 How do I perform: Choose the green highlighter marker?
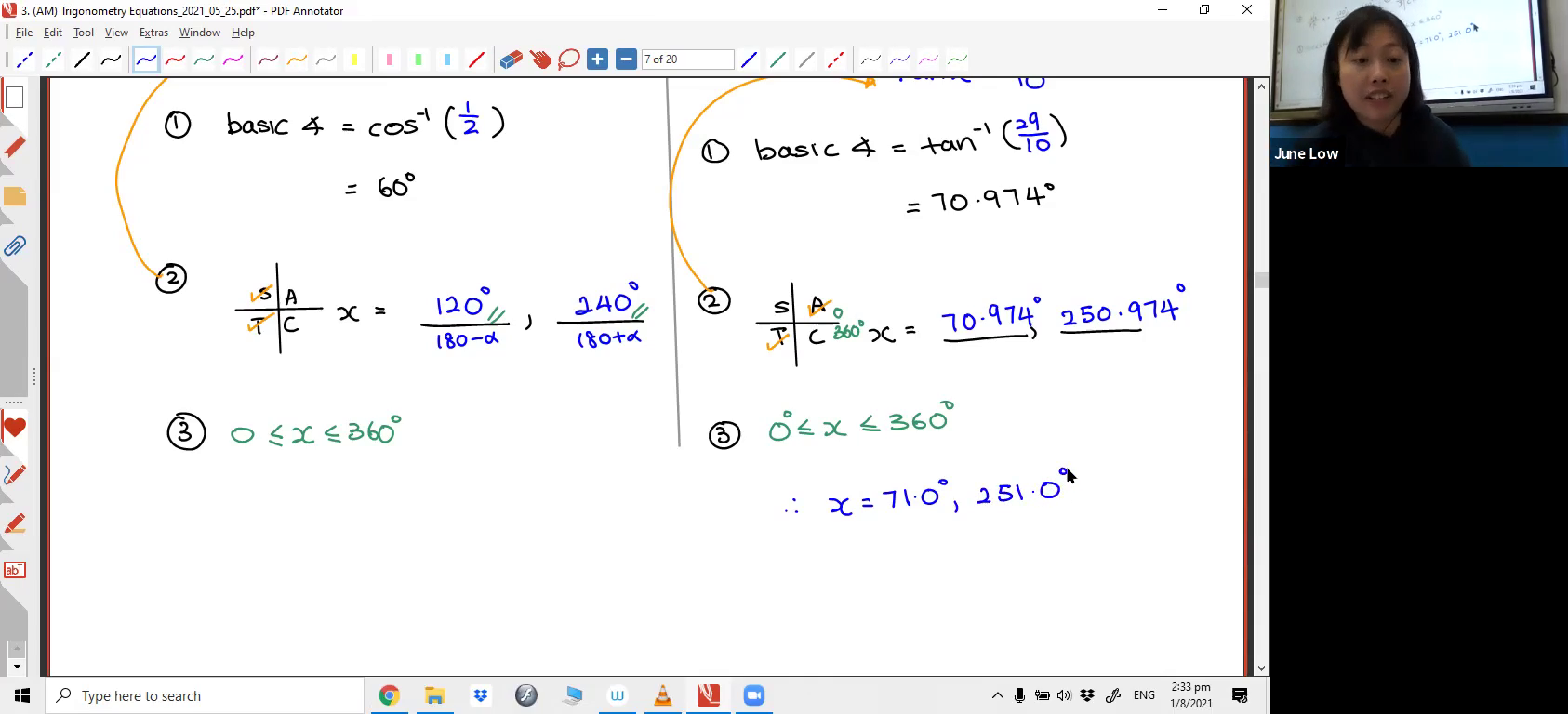(x=418, y=59)
